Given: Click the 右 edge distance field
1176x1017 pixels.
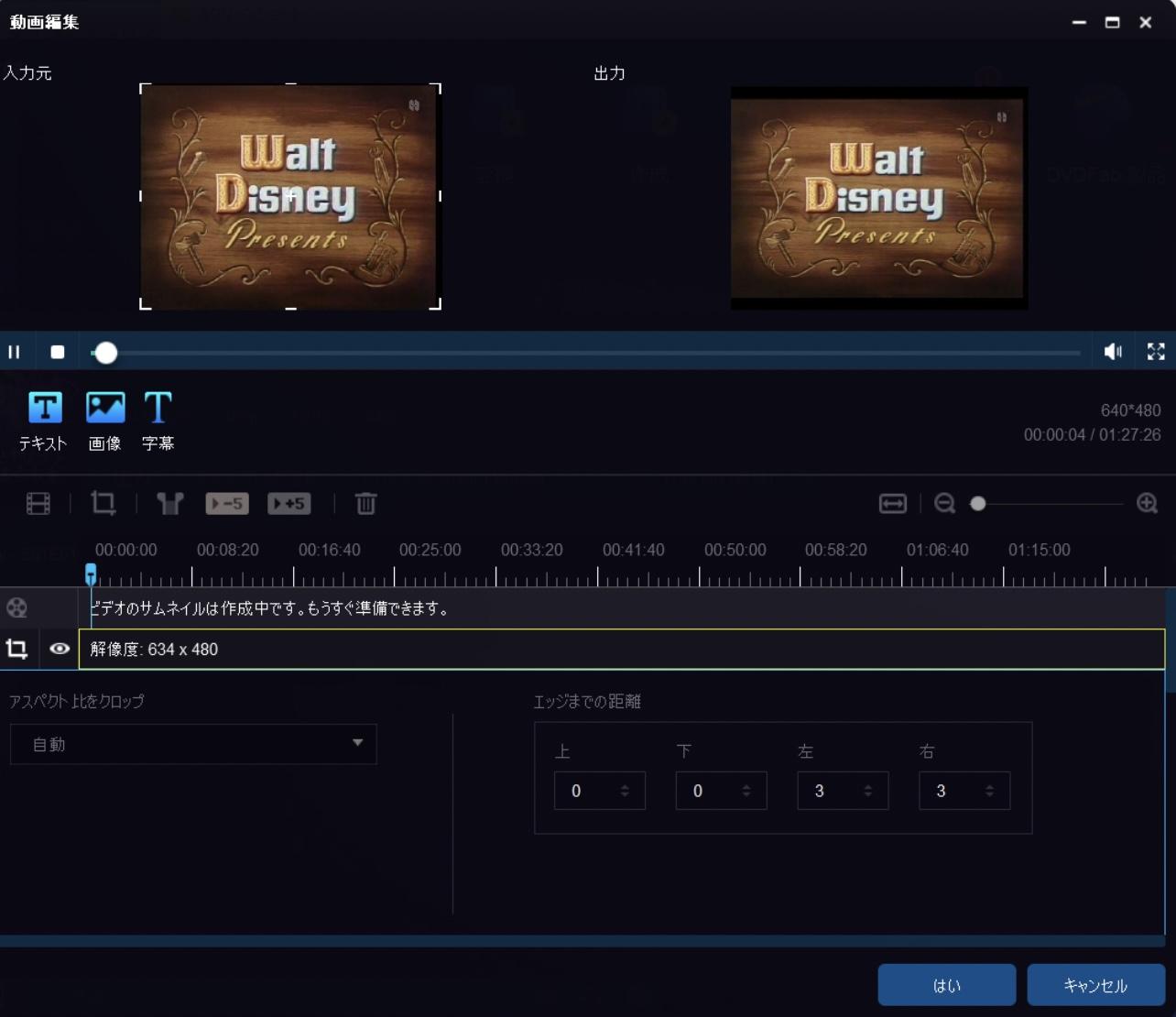Looking at the screenshot, I should tap(964, 791).
